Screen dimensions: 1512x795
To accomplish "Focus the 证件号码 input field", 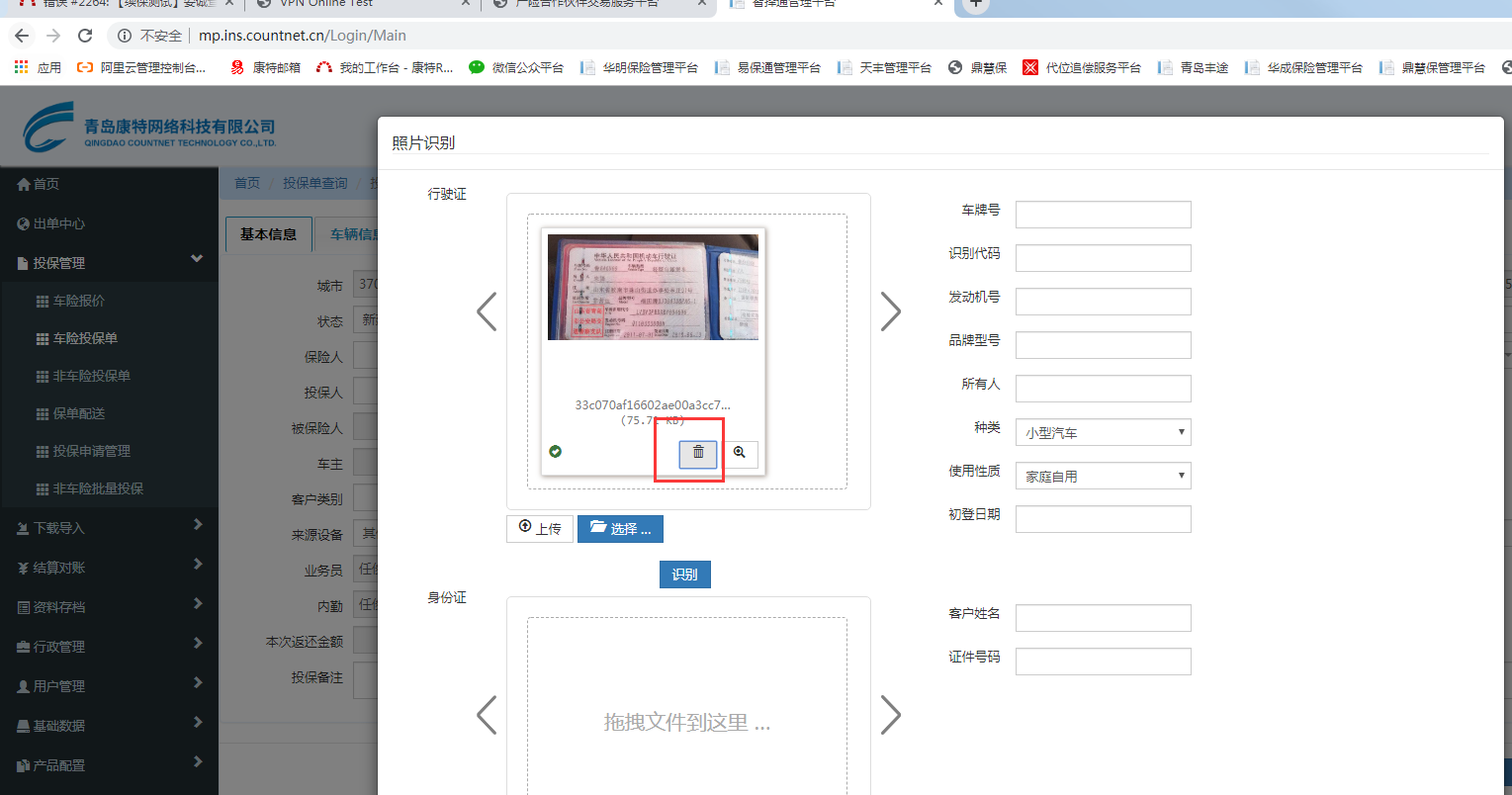I will tap(1103, 662).
